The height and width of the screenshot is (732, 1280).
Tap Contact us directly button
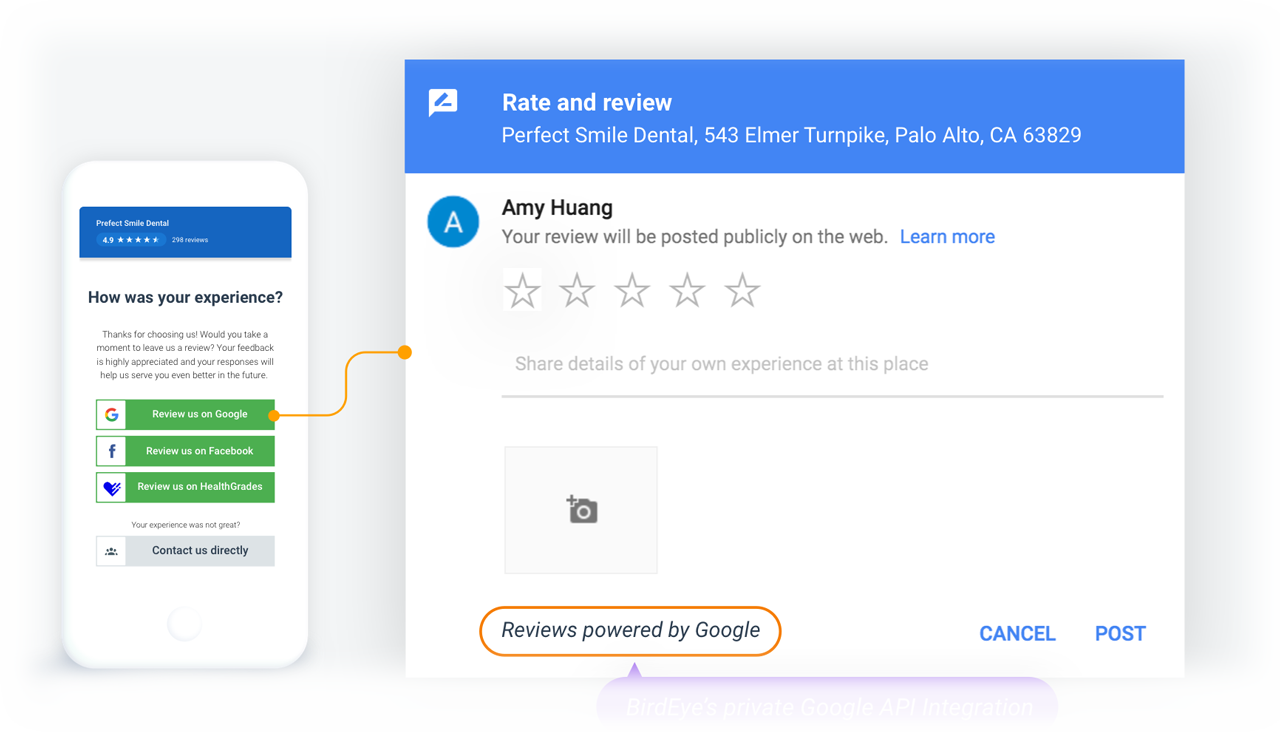[185, 551]
